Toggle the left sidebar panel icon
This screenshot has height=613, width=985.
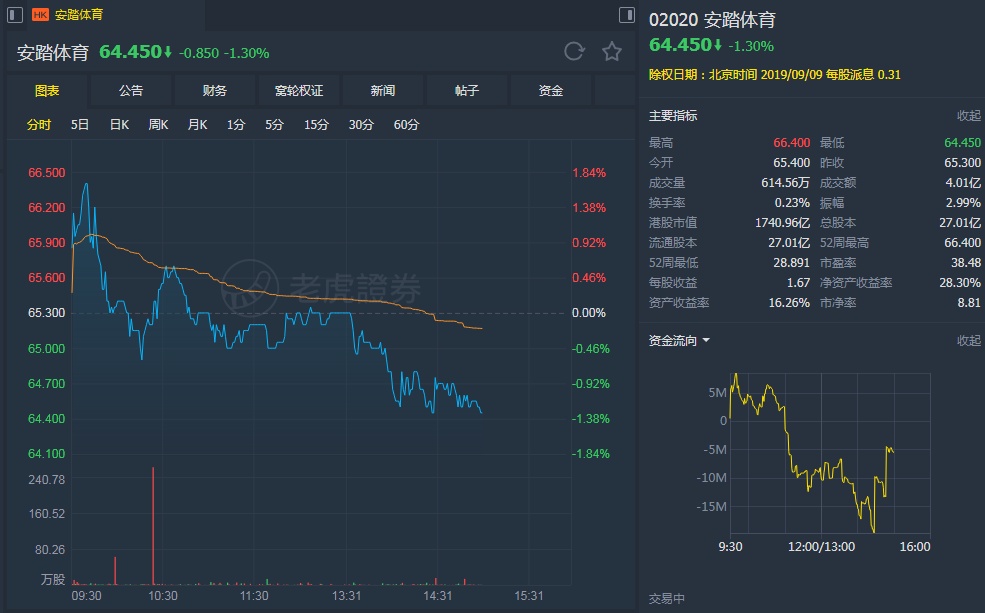[16, 15]
